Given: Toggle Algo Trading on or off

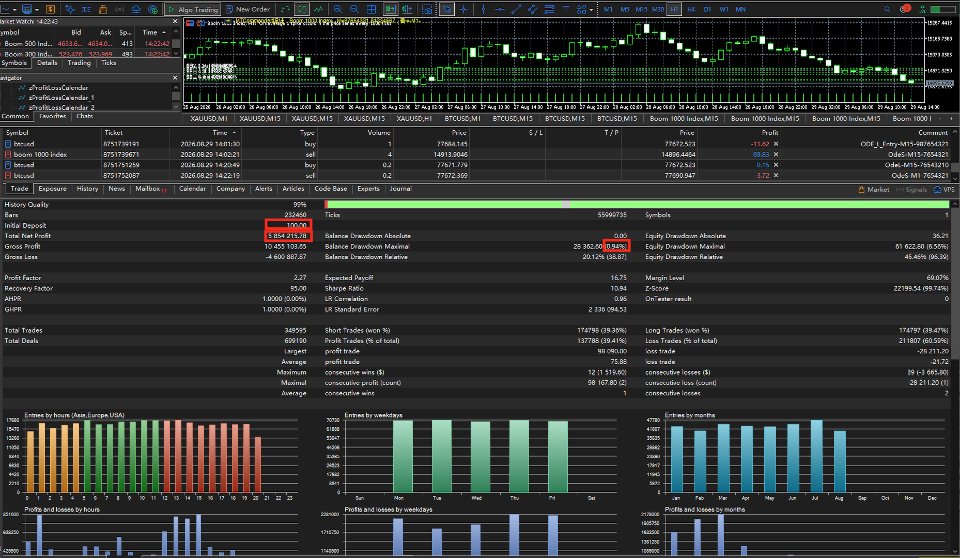Looking at the screenshot, I should (x=193, y=9).
